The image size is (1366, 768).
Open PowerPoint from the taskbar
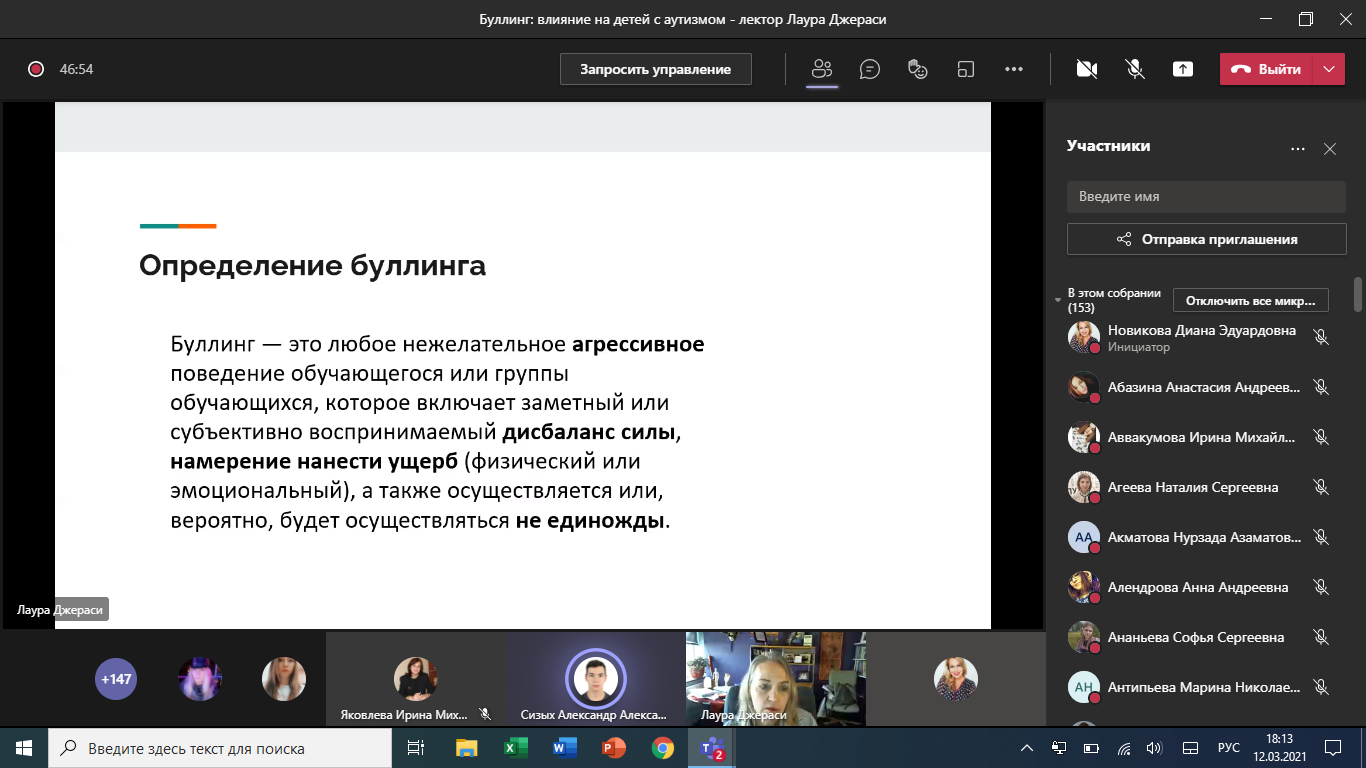(613, 748)
